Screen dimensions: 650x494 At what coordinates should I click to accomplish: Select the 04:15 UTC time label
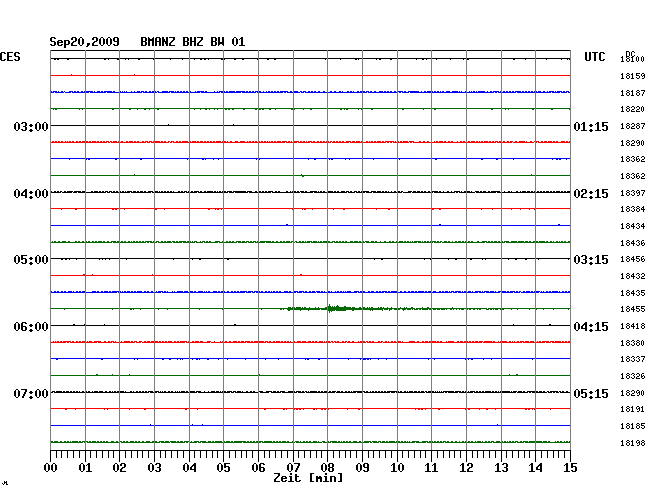pyautogui.click(x=591, y=327)
